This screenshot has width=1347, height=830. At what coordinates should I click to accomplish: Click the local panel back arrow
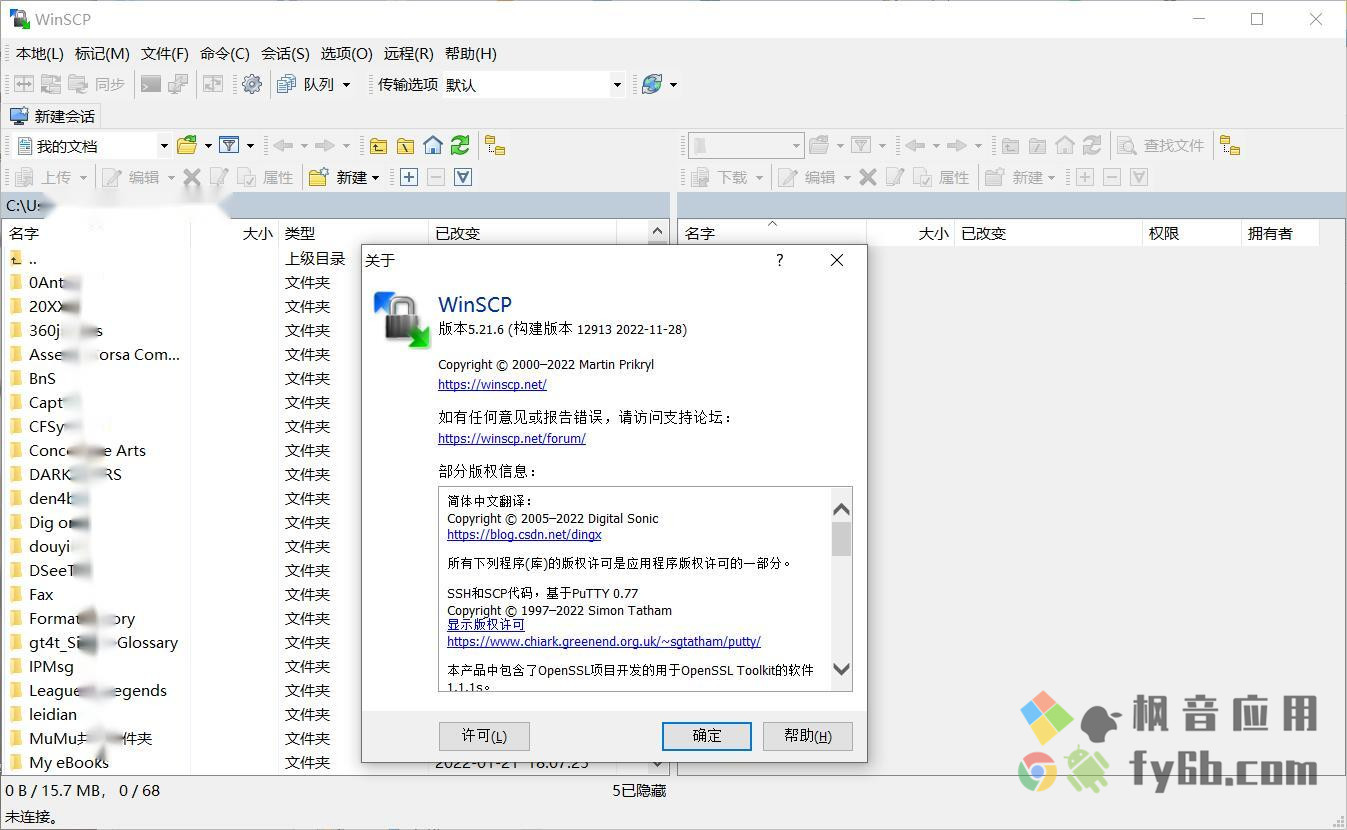point(283,146)
